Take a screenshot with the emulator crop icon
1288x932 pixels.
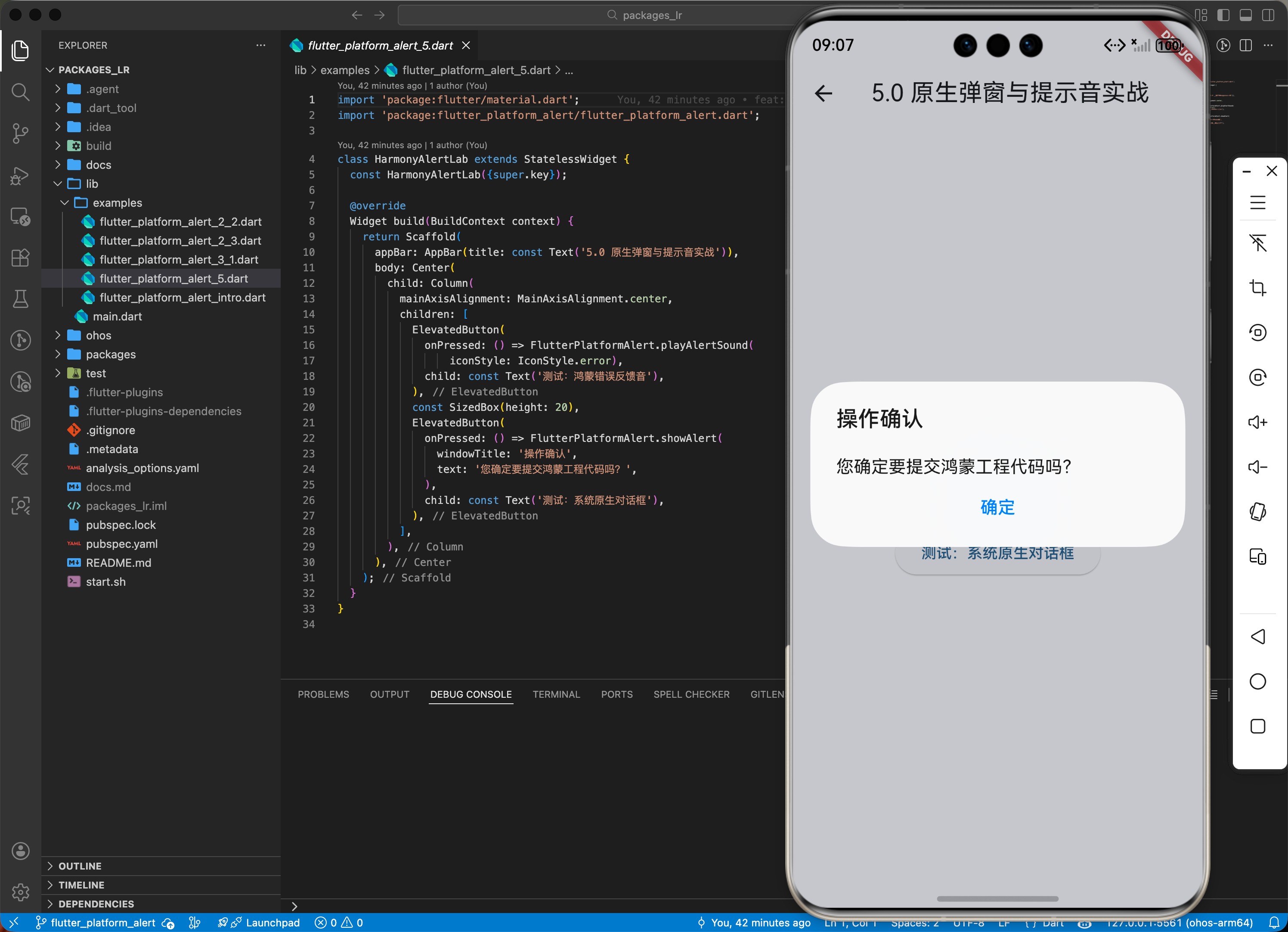1258,287
